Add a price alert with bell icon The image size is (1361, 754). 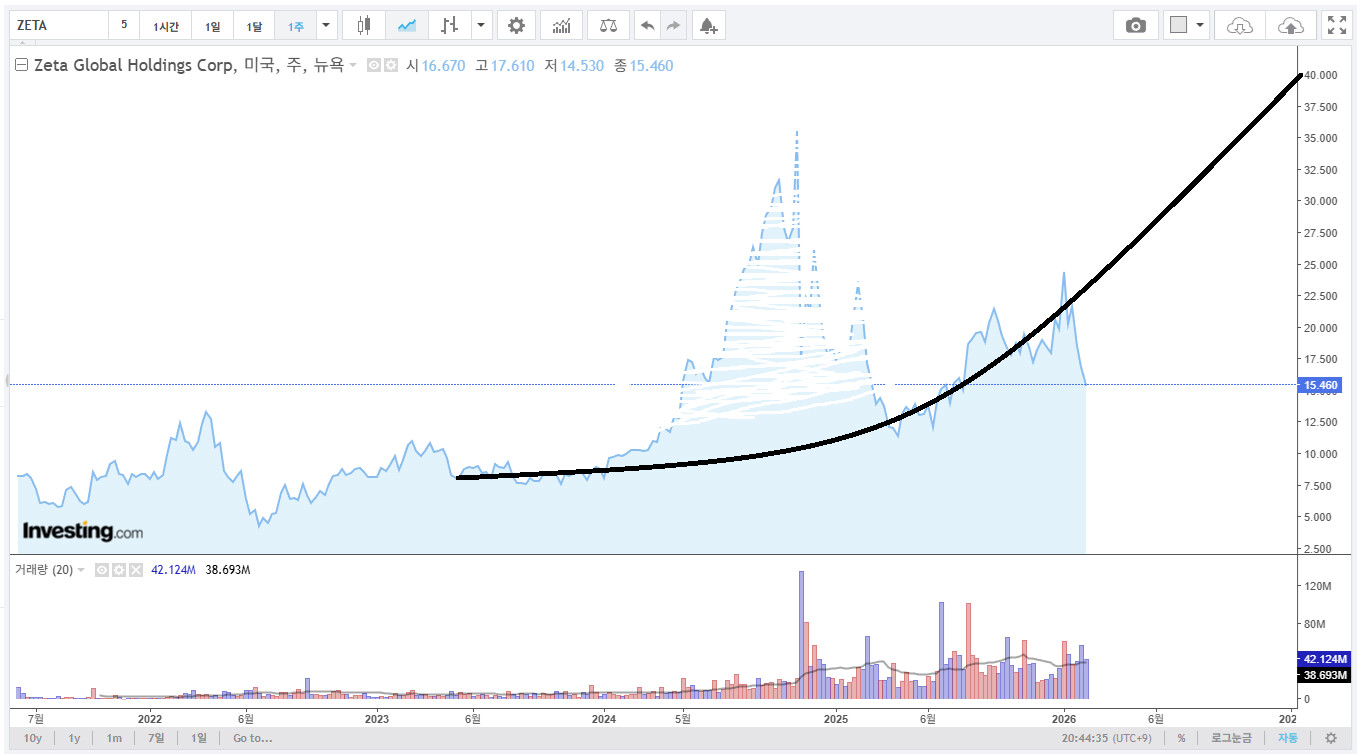point(708,25)
